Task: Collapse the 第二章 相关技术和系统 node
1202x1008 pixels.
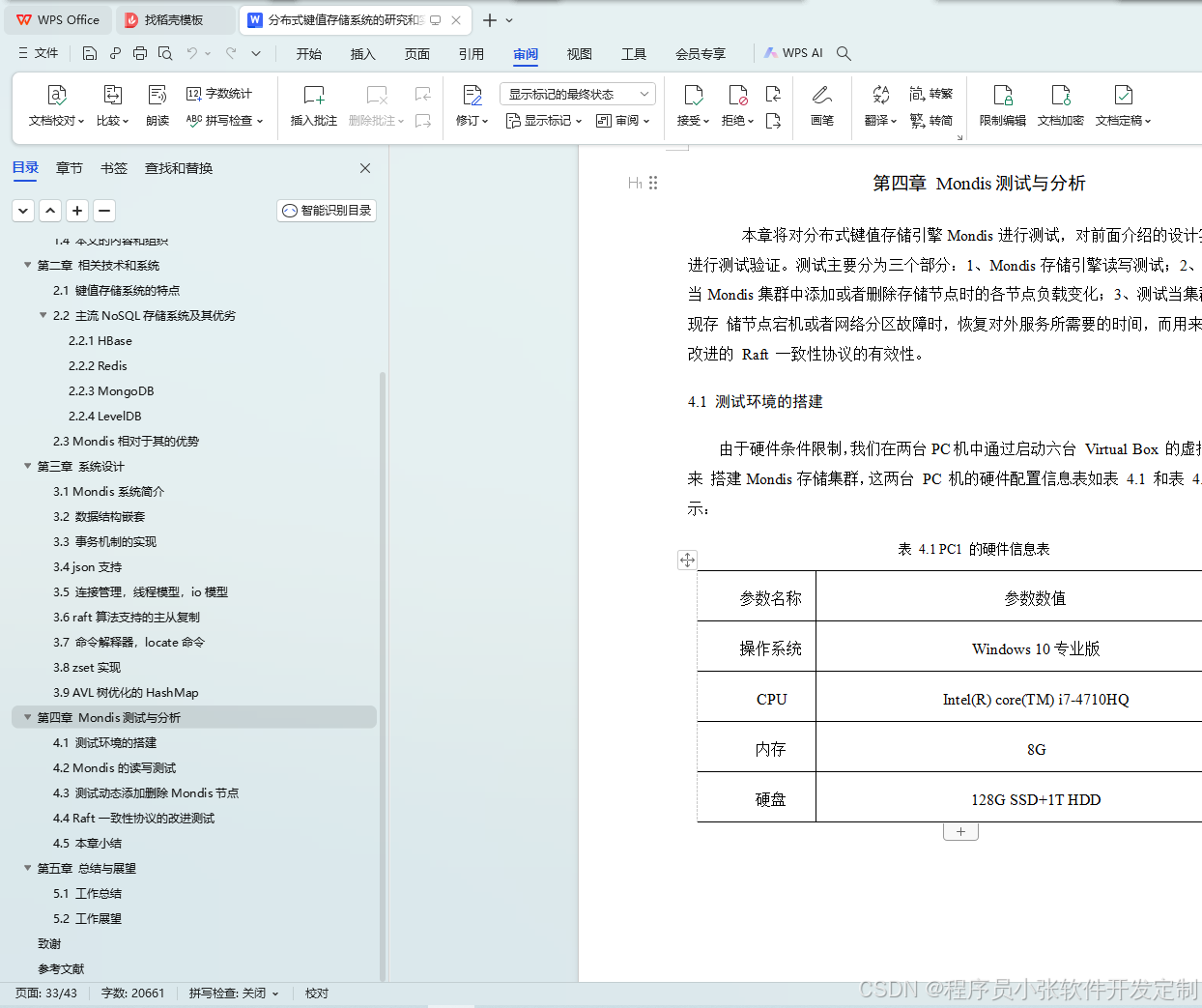Action: coord(28,265)
